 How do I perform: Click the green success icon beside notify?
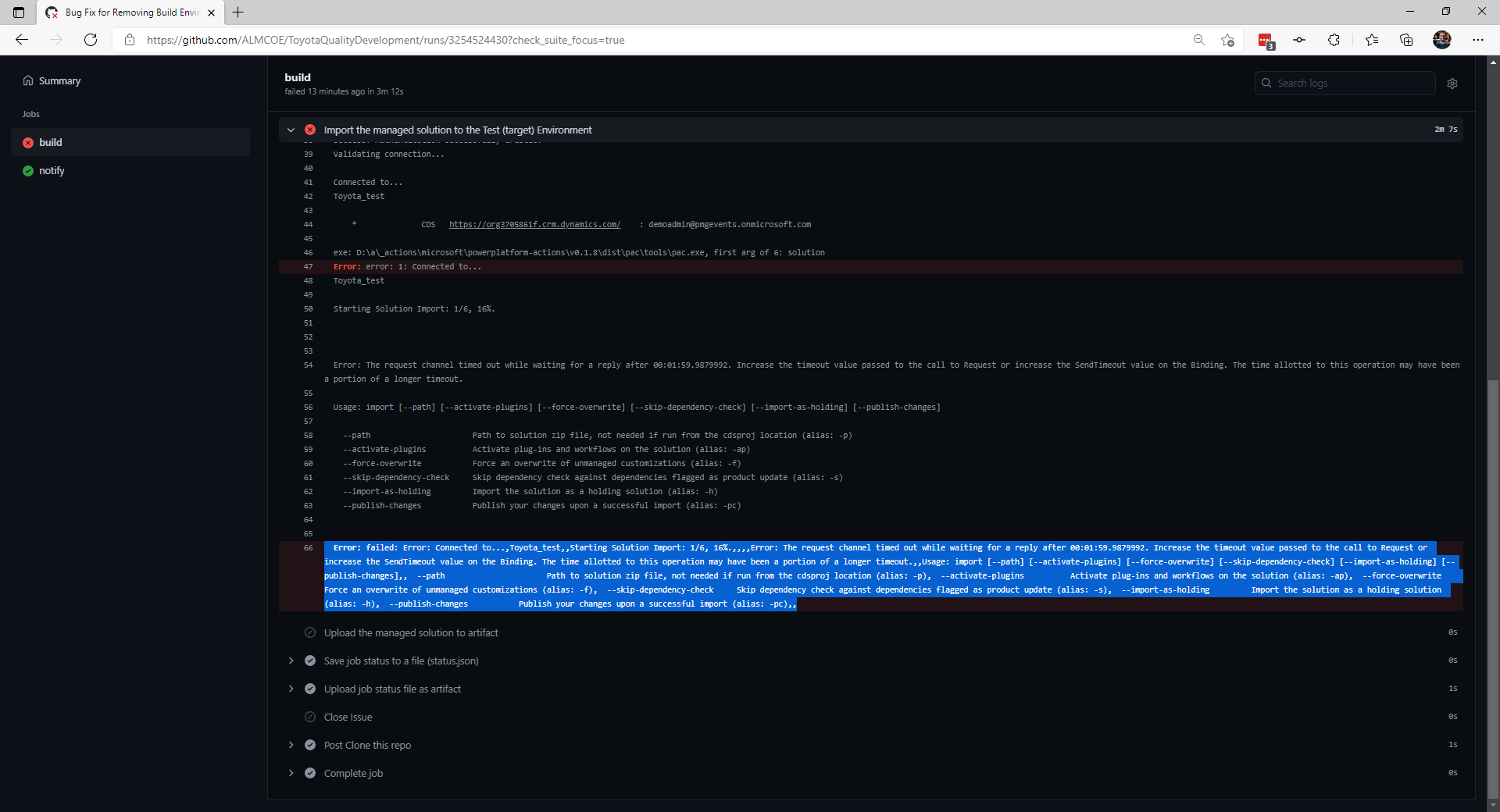pyautogui.click(x=28, y=171)
